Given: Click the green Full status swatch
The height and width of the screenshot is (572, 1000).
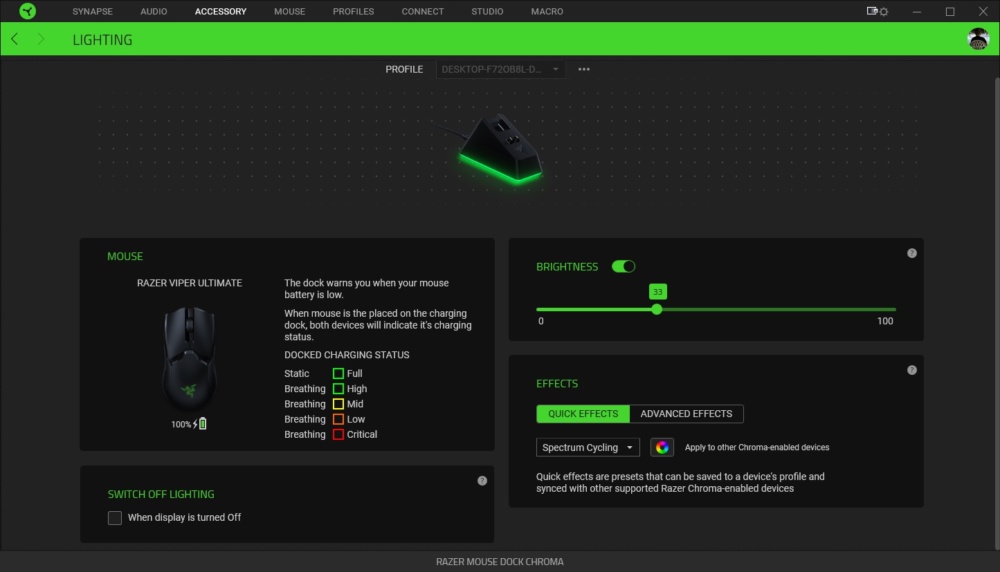Looking at the screenshot, I should coord(338,374).
